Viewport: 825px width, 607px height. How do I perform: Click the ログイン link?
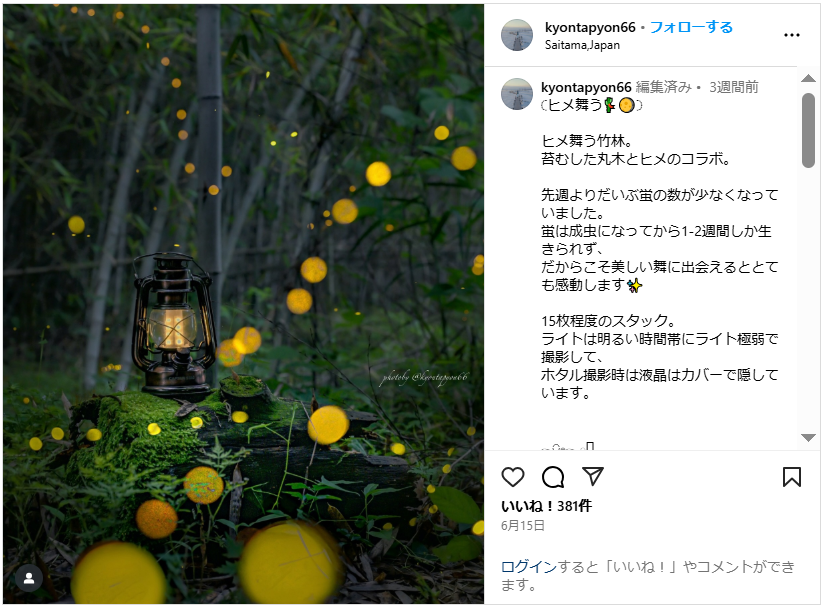(x=528, y=566)
